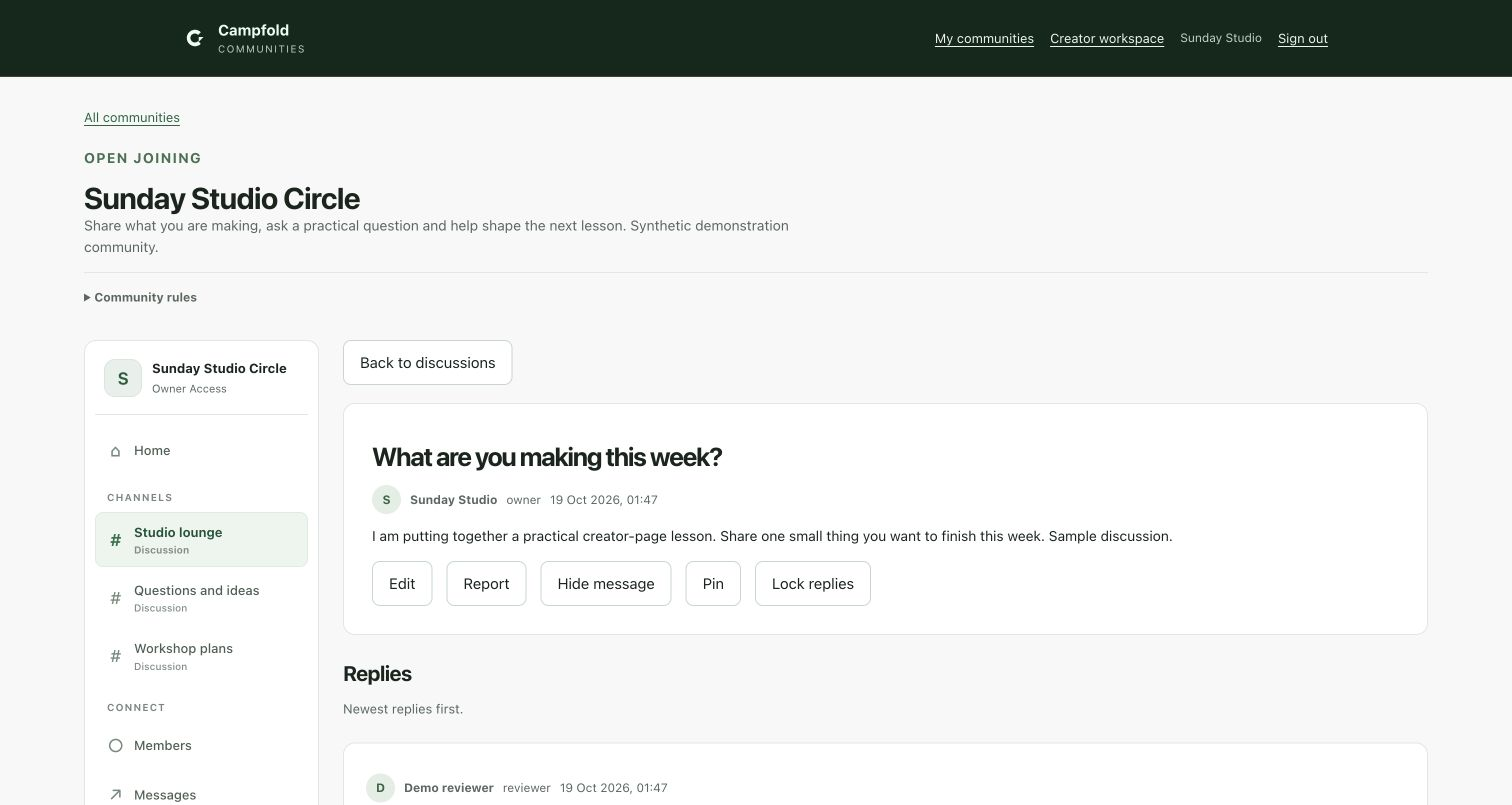Image resolution: width=1512 pixels, height=805 pixels.
Task: Click the arrow icon beside Messages
Action: click(x=116, y=795)
